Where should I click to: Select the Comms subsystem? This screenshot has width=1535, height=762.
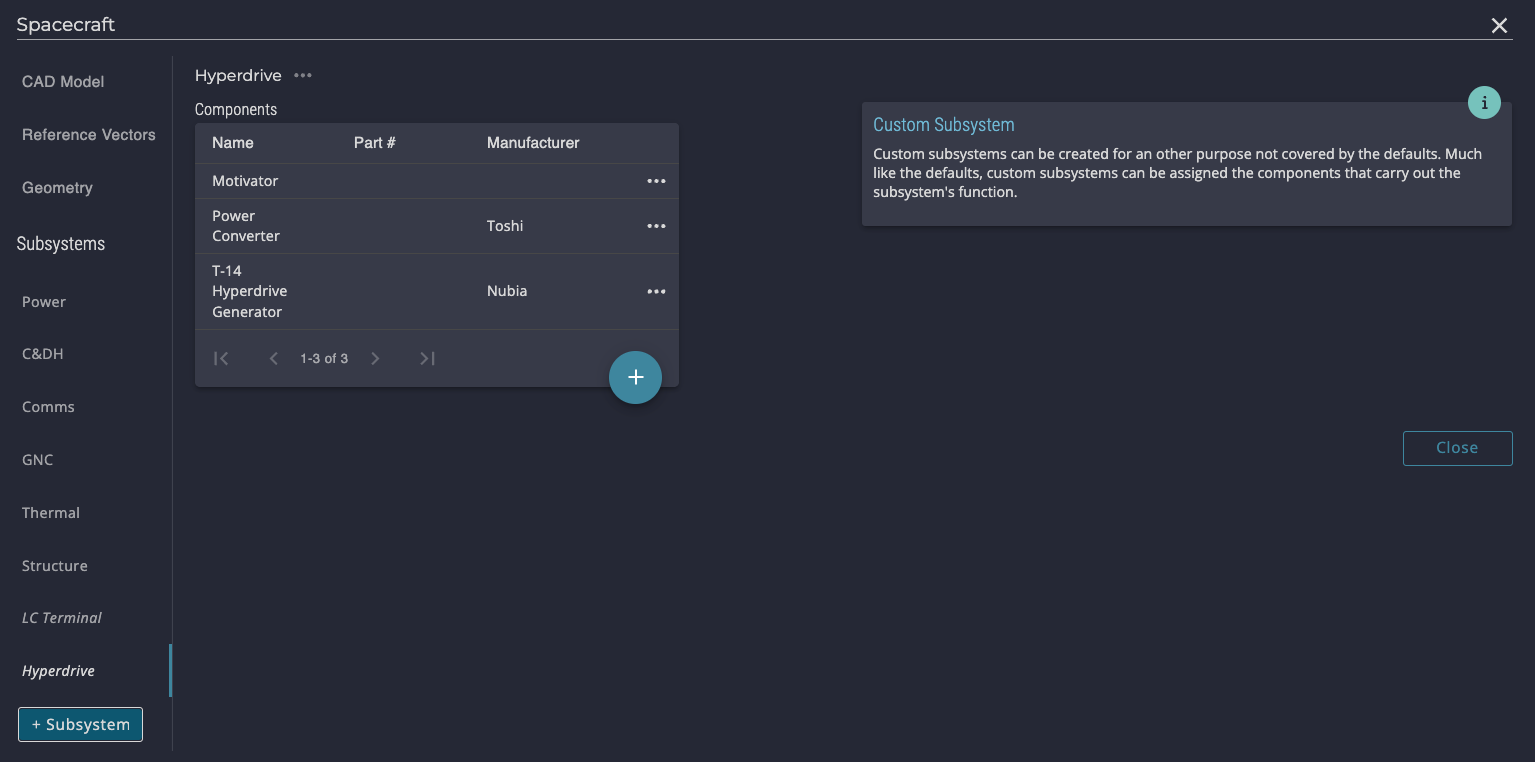tap(48, 407)
